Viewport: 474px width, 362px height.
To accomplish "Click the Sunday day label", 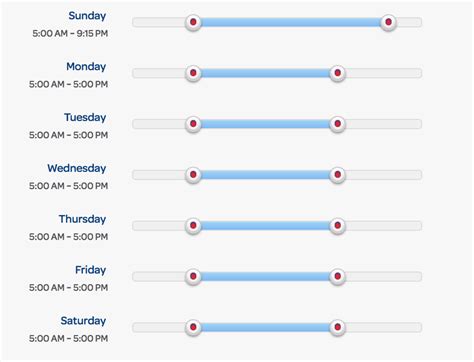I will point(87,16).
